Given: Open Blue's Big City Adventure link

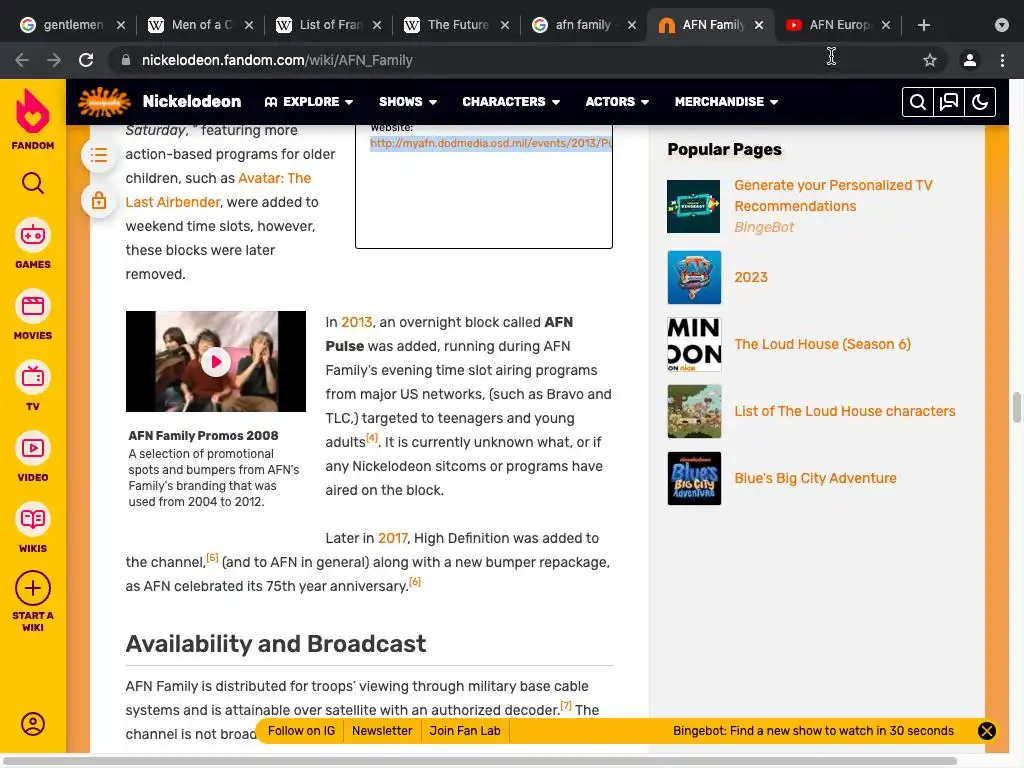Looking at the screenshot, I should [x=815, y=478].
